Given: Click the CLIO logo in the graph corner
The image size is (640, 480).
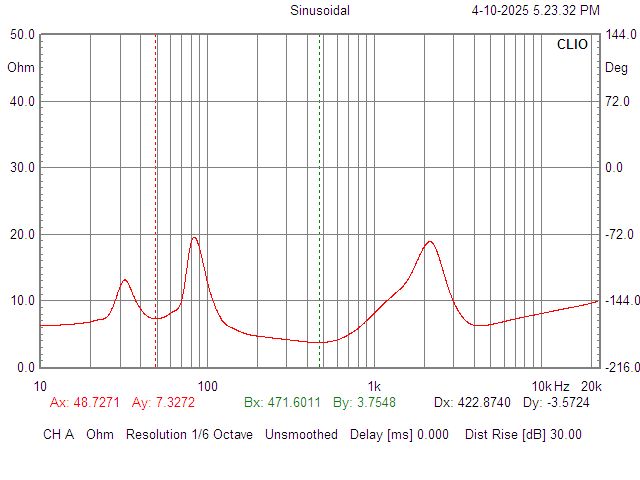Looking at the screenshot, I should 573,45.
